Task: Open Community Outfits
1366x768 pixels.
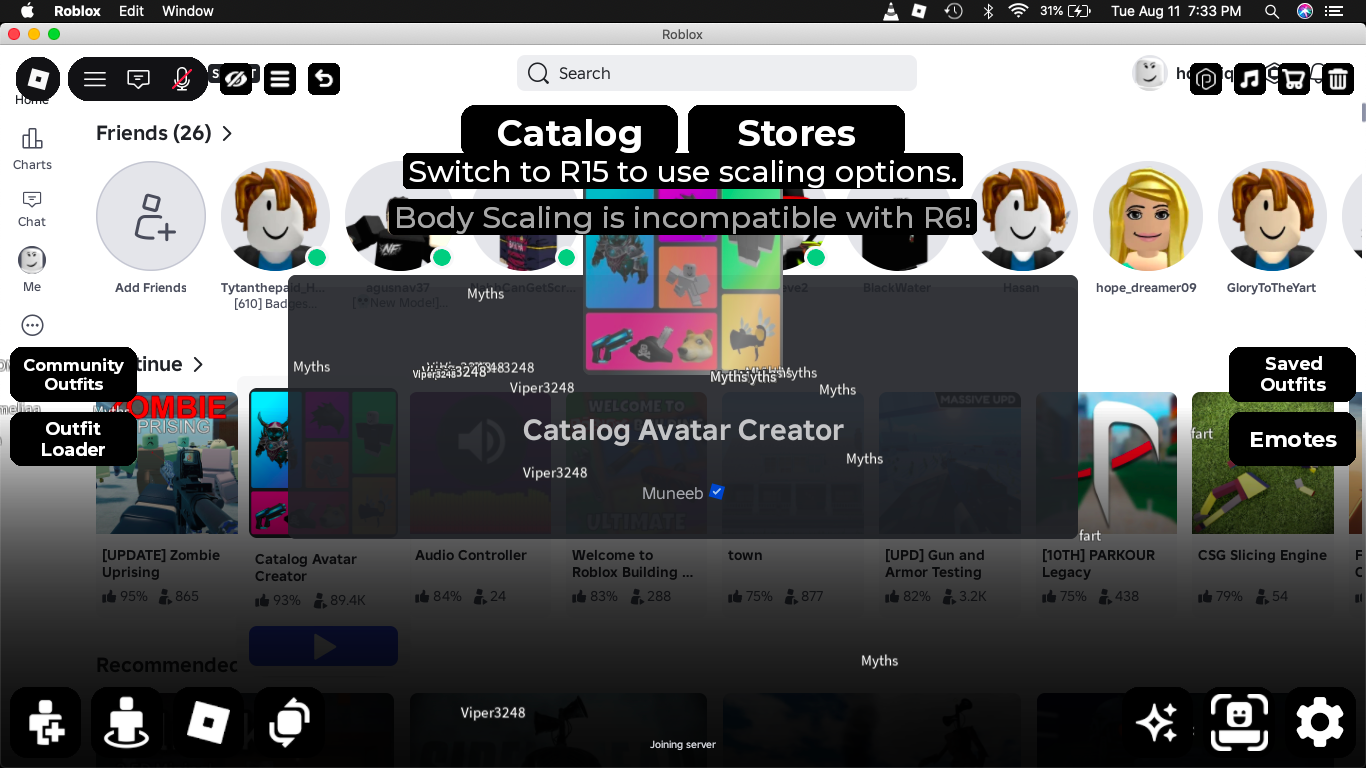Action: [x=73, y=374]
